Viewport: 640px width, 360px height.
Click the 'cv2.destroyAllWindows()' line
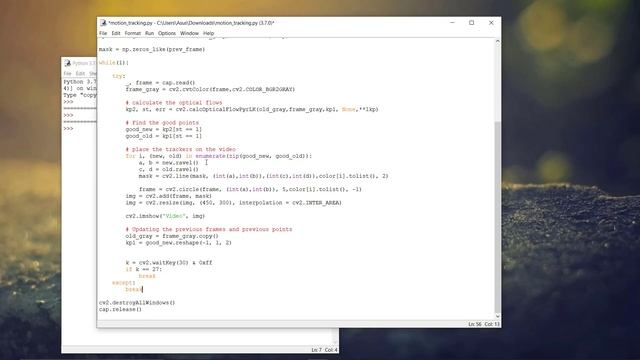point(137,303)
